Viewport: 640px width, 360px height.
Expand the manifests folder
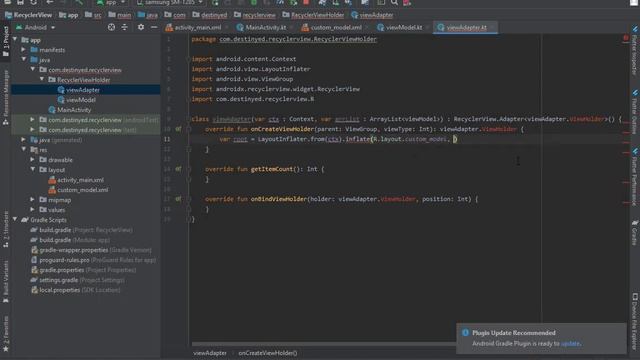click(x=24, y=49)
